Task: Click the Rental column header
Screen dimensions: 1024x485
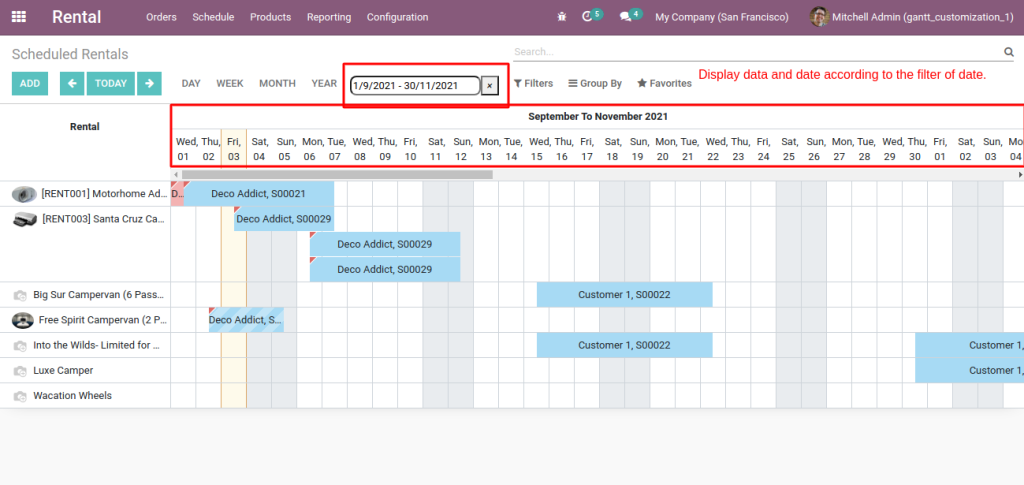Action: pos(85,127)
